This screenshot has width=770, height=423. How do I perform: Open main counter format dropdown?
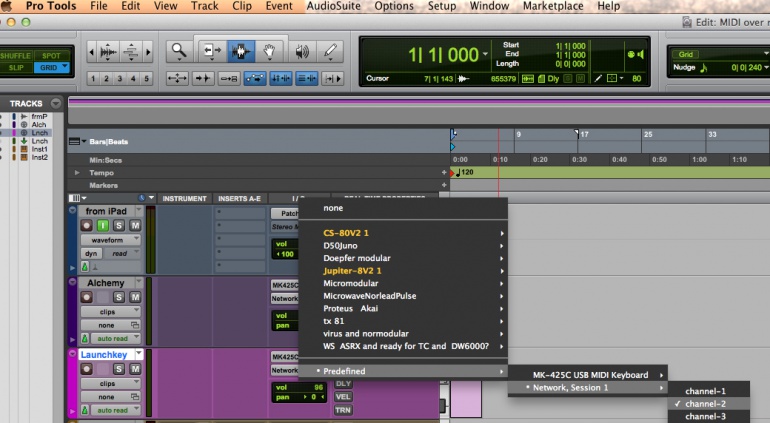point(485,55)
